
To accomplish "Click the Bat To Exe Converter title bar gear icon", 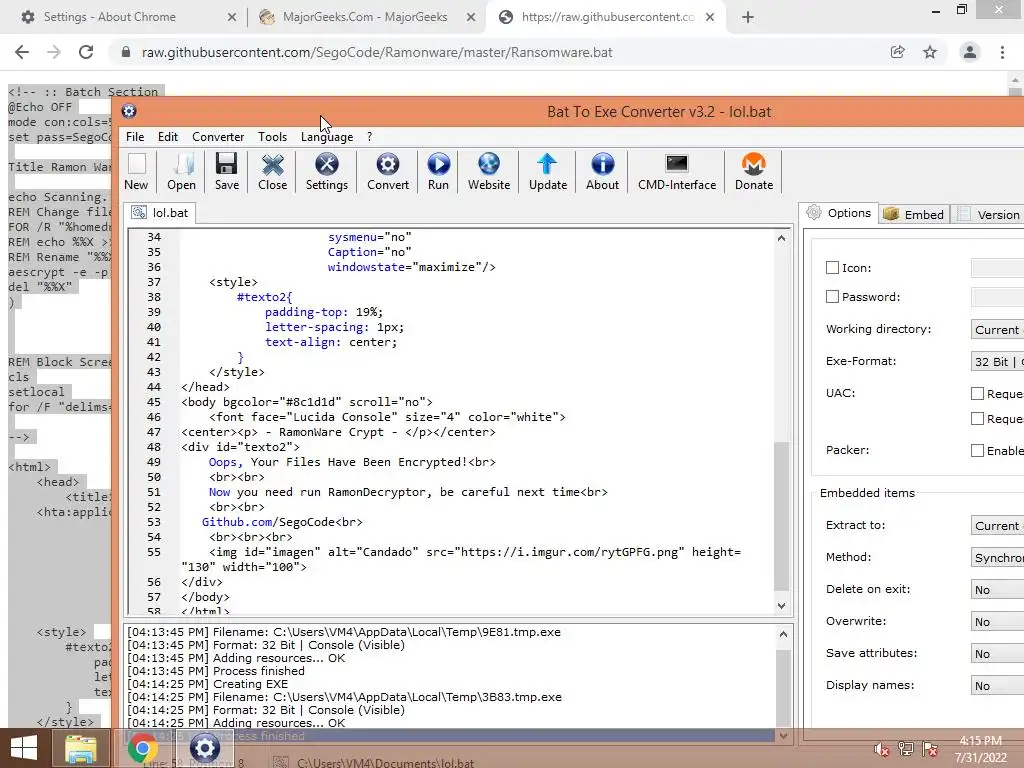I will point(129,111).
